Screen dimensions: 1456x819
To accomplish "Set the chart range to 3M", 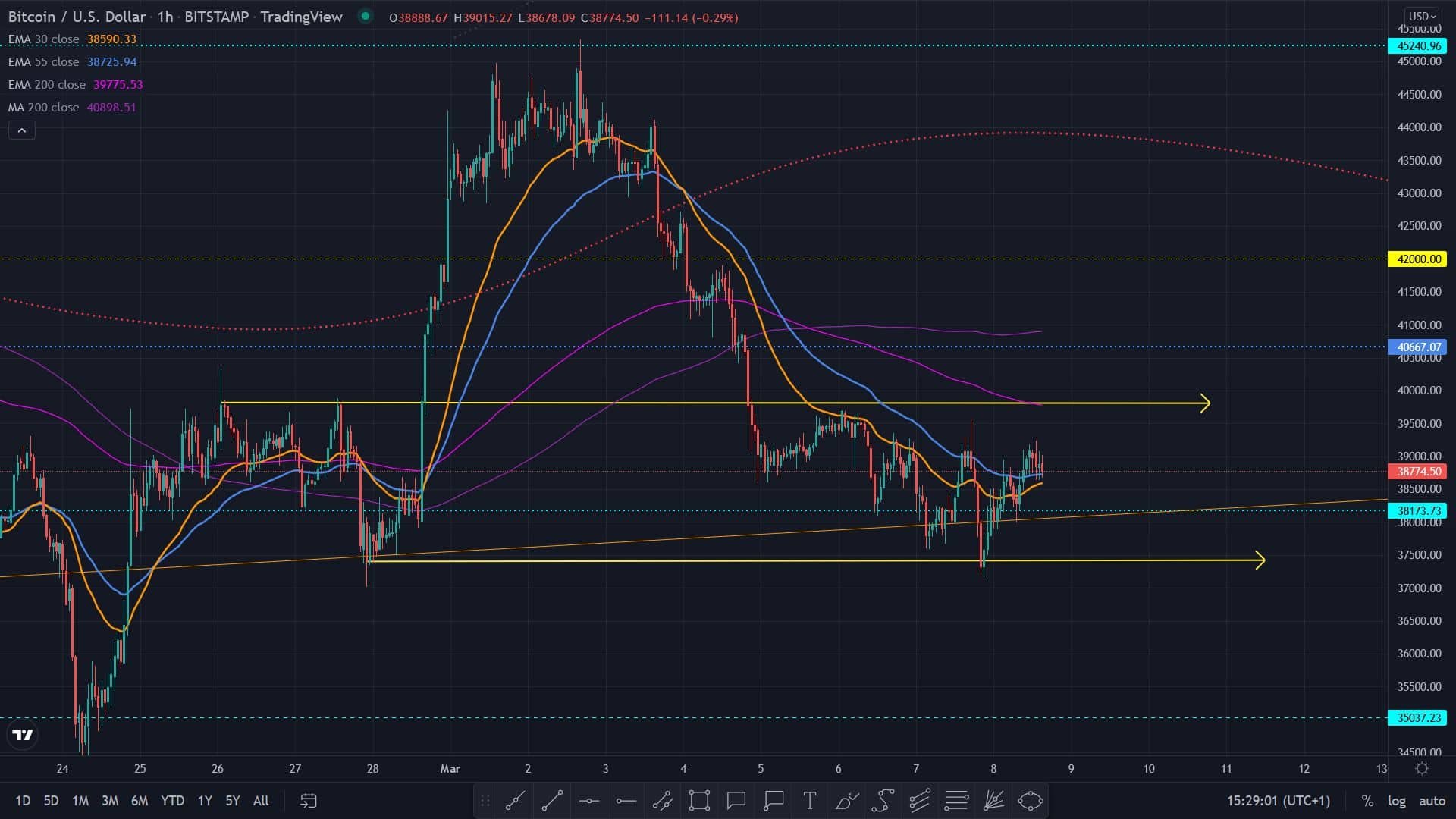I will point(110,800).
